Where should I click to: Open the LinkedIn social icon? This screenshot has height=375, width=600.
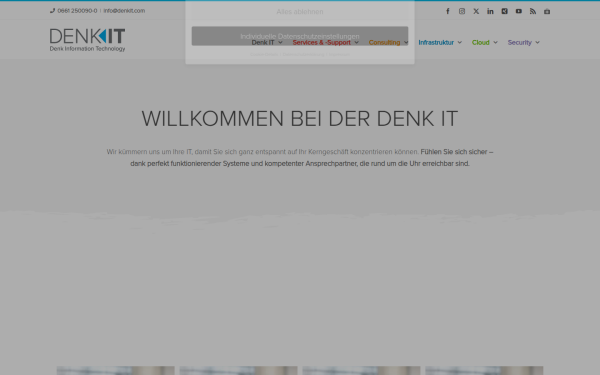pyautogui.click(x=490, y=11)
